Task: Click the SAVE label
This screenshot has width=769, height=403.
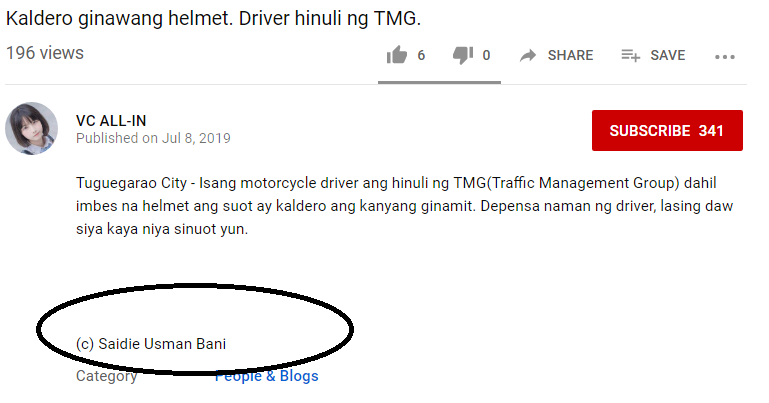Action: (667, 55)
